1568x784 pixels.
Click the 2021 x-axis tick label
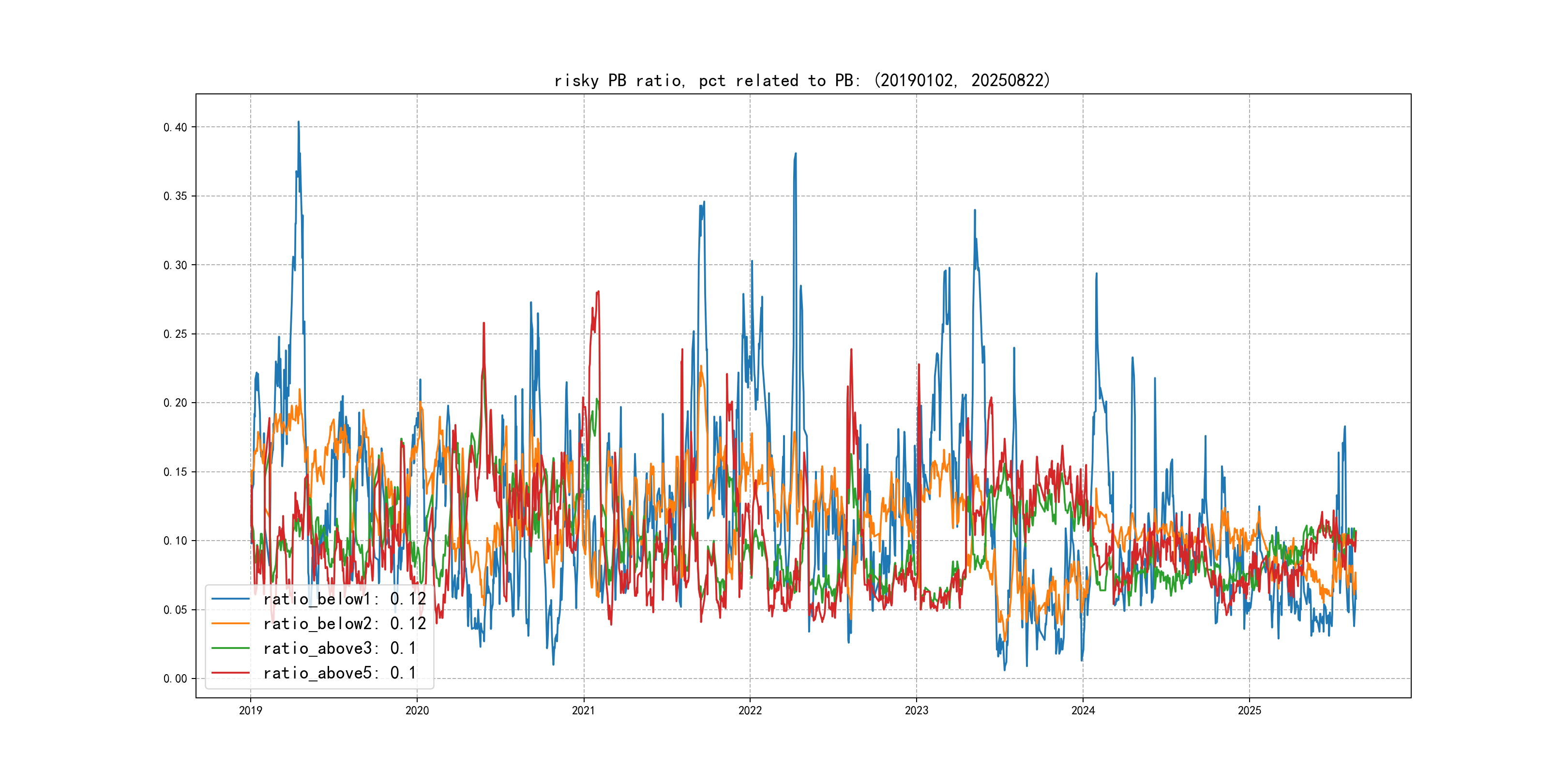point(583,710)
